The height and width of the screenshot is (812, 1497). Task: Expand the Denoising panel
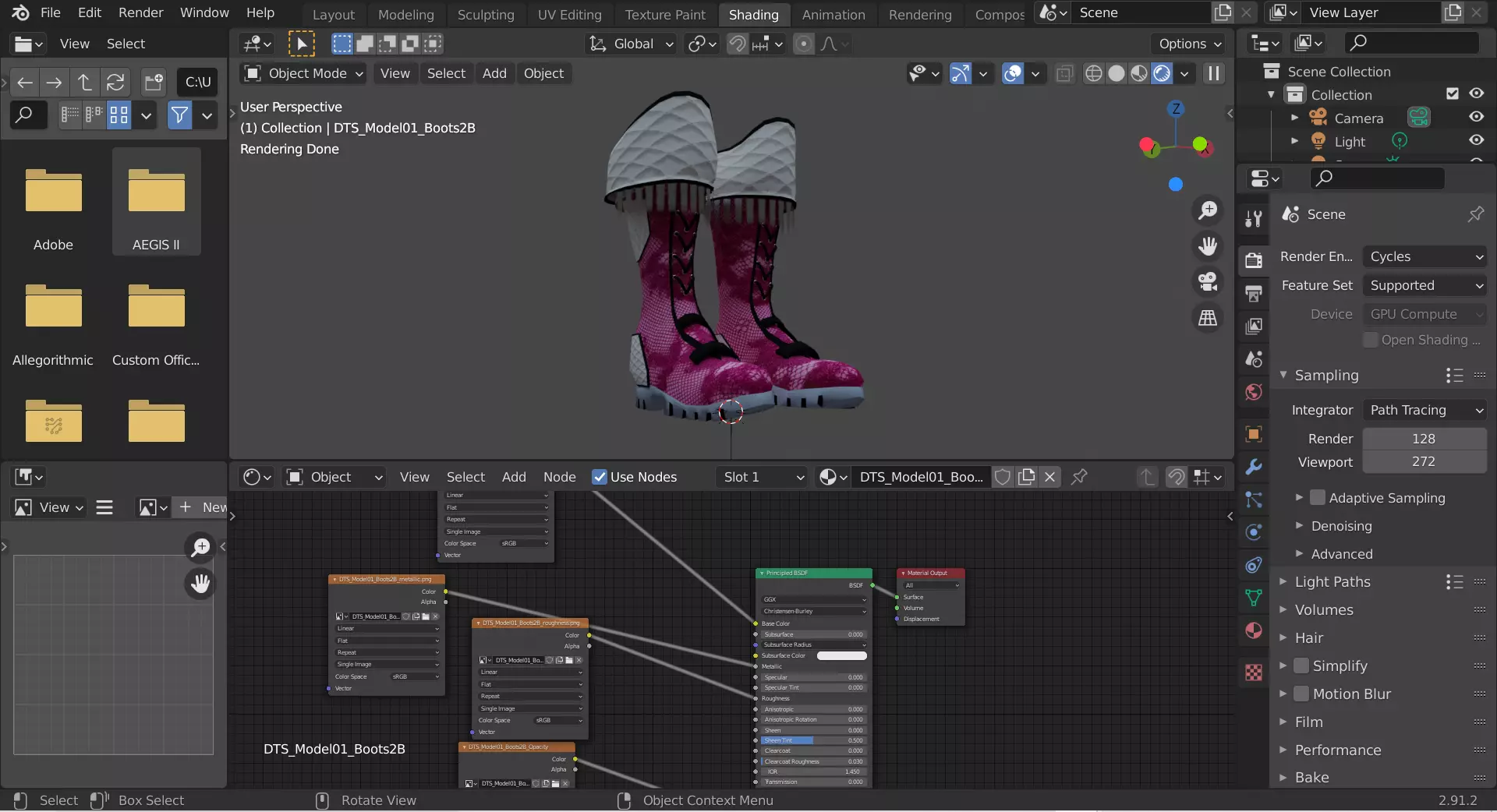1341,526
